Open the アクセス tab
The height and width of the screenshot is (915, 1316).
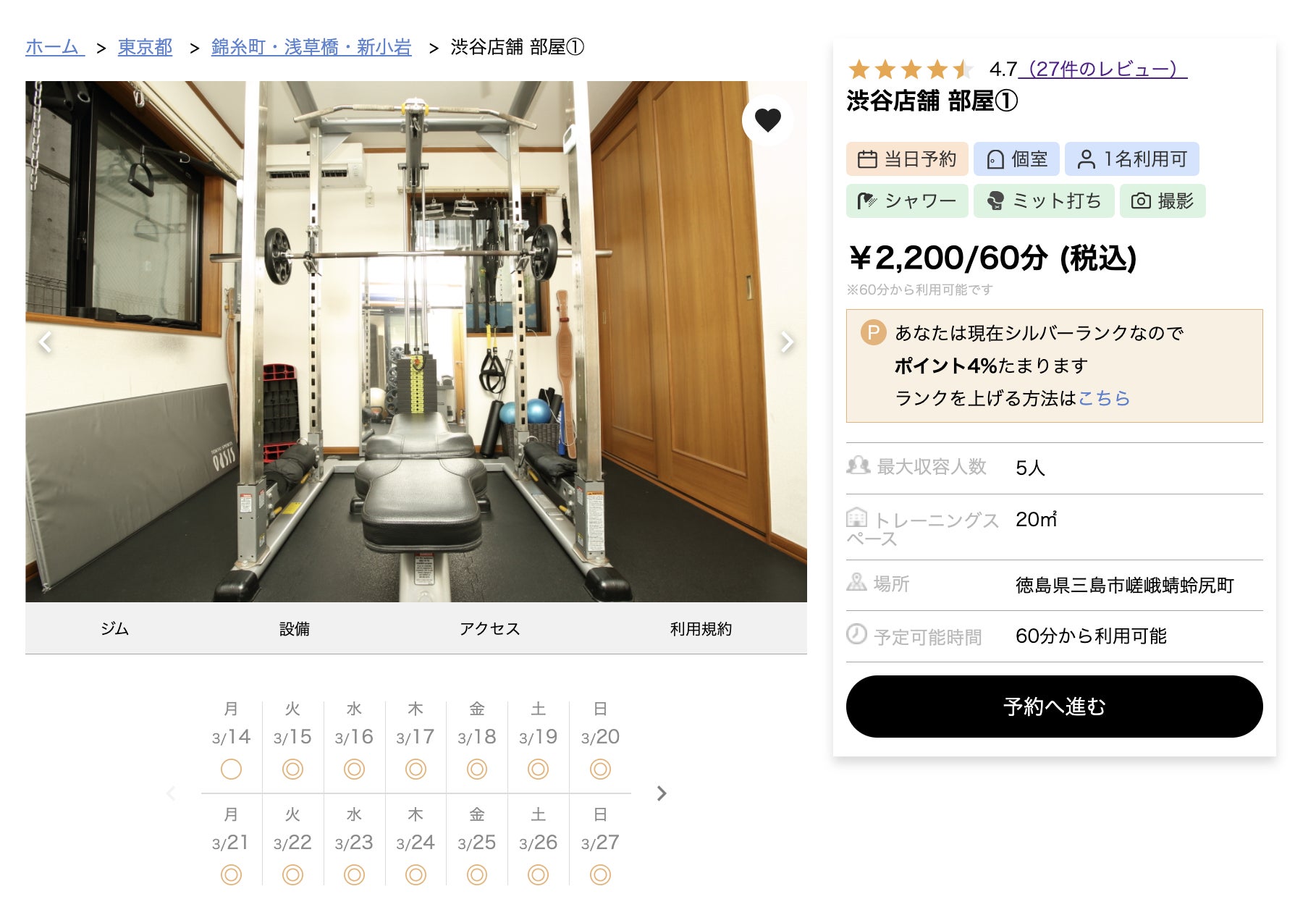[x=490, y=628]
